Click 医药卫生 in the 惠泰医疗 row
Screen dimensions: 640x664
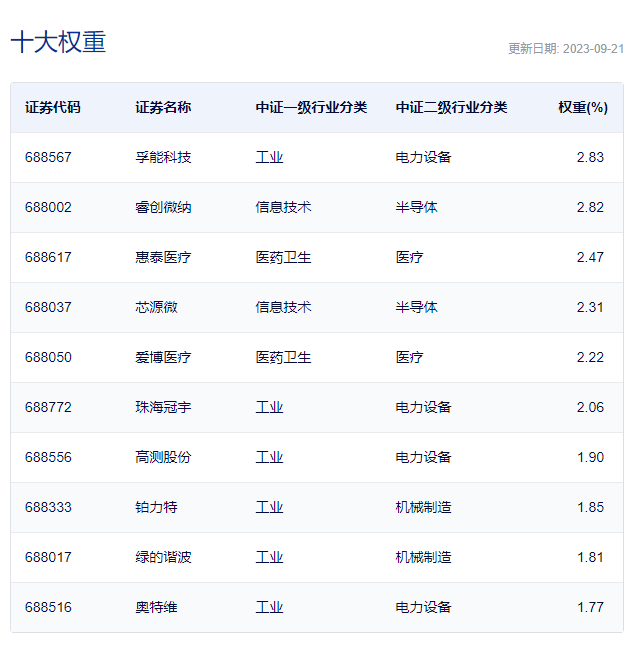(x=283, y=257)
